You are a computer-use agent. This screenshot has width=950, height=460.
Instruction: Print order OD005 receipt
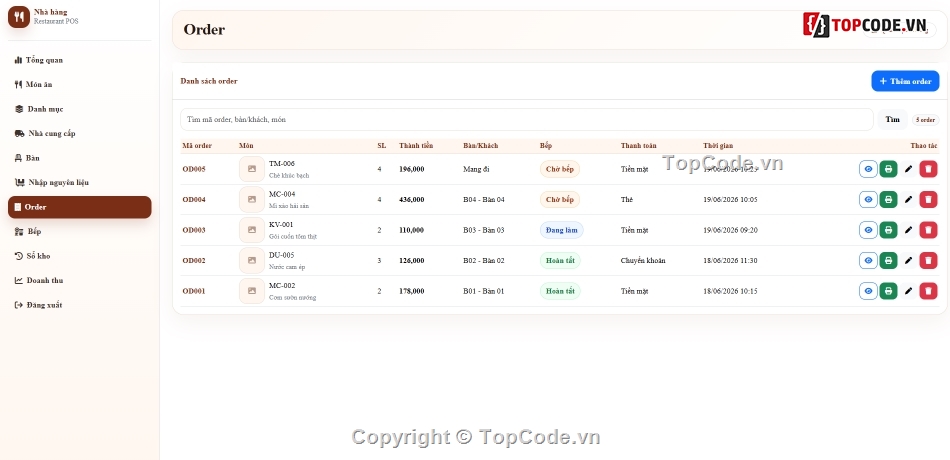pyautogui.click(x=888, y=169)
